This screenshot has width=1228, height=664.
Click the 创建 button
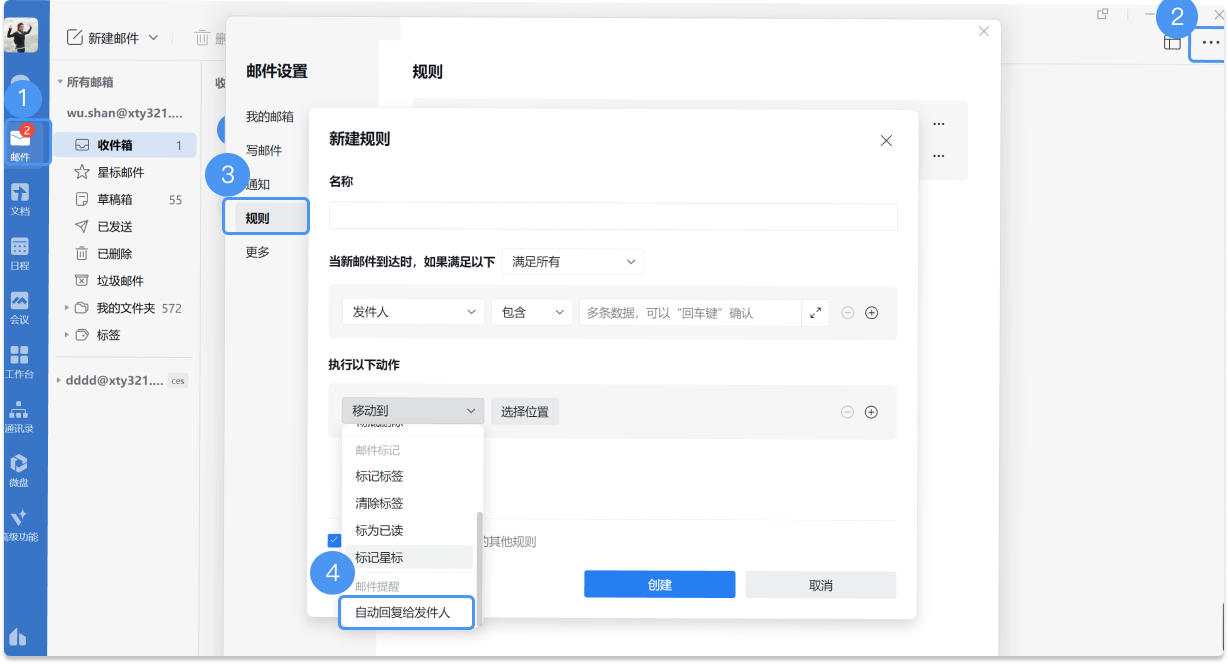click(x=659, y=585)
